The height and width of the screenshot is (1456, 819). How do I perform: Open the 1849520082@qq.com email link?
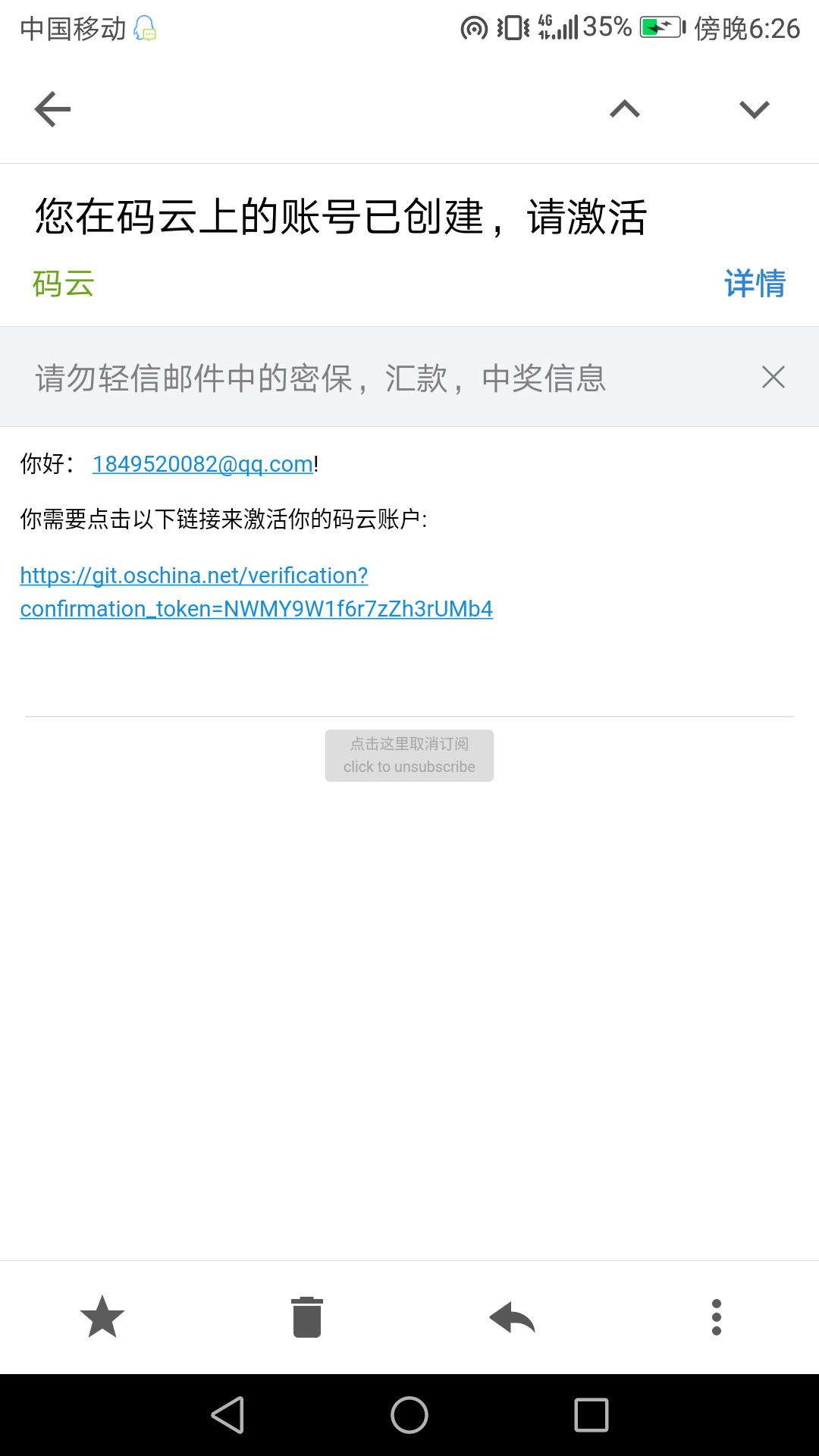(202, 464)
